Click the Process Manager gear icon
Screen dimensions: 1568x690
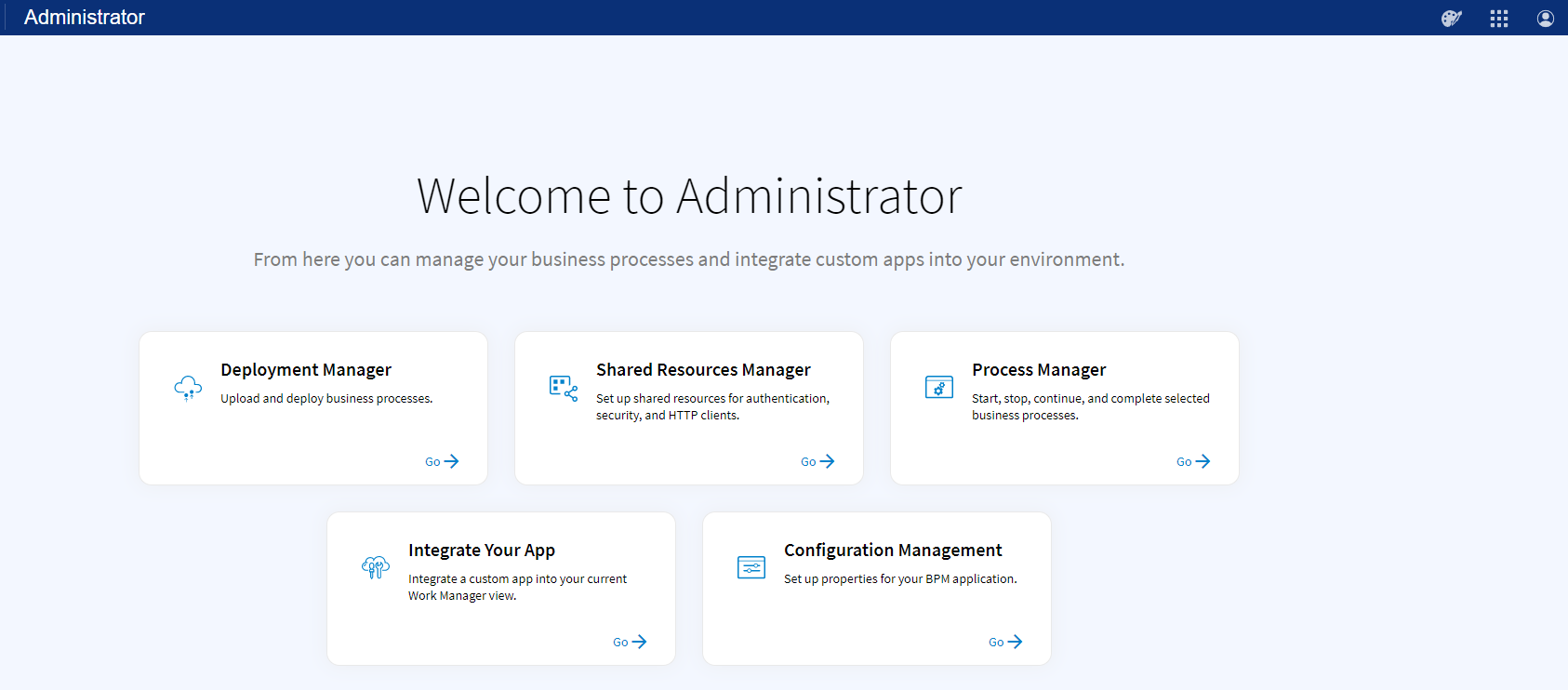coord(939,387)
